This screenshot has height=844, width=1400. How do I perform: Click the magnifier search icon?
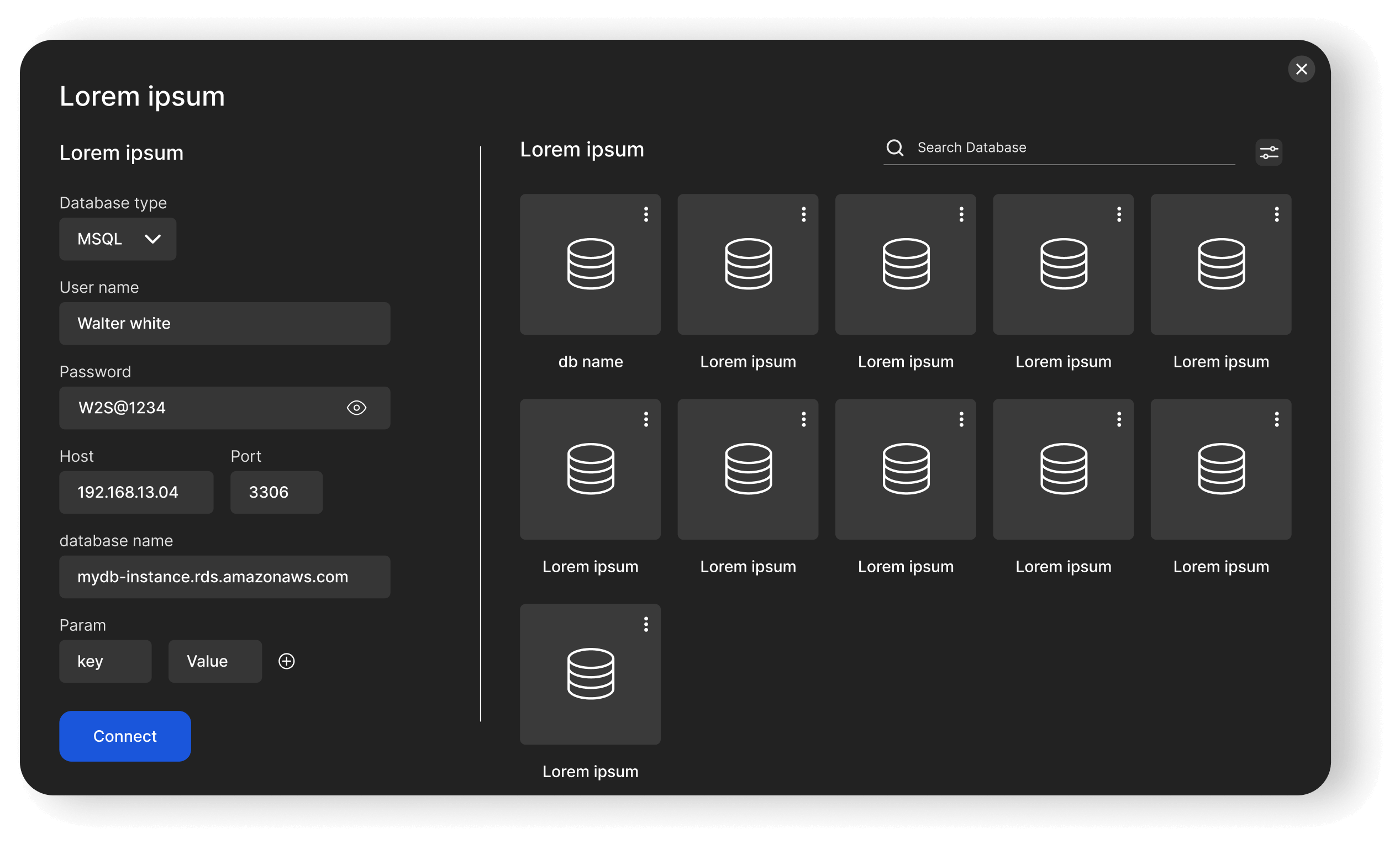895,147
